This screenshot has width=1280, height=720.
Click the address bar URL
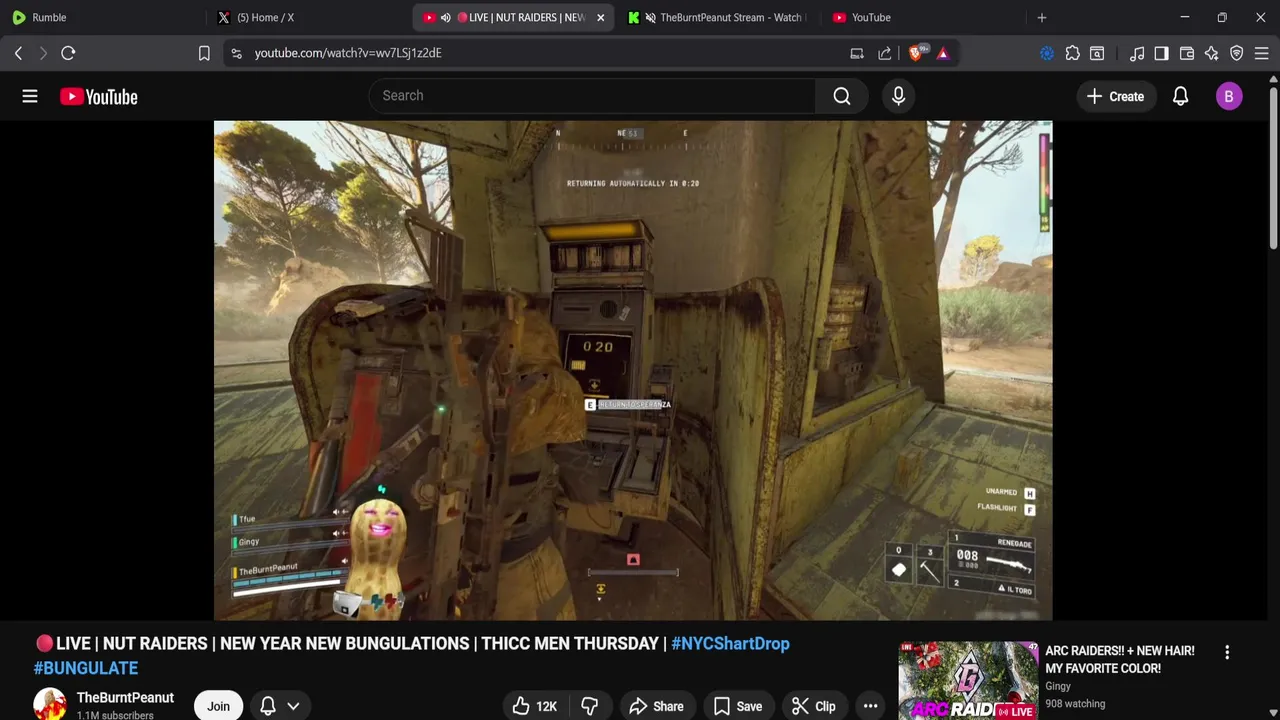348,53
